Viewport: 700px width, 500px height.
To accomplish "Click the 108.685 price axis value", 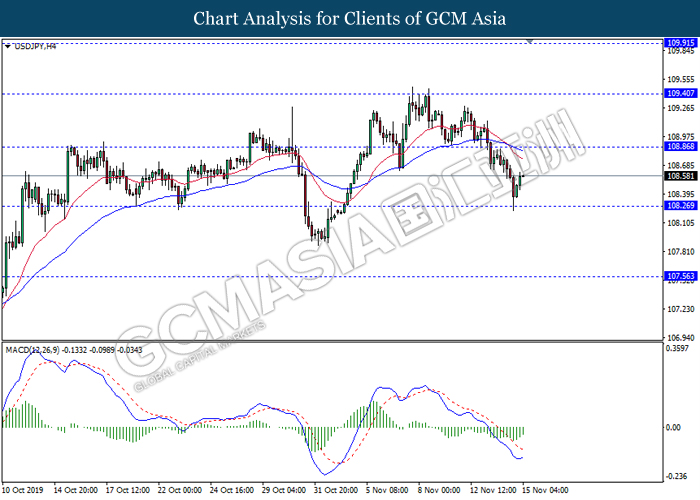I will (x=680, y=166).
